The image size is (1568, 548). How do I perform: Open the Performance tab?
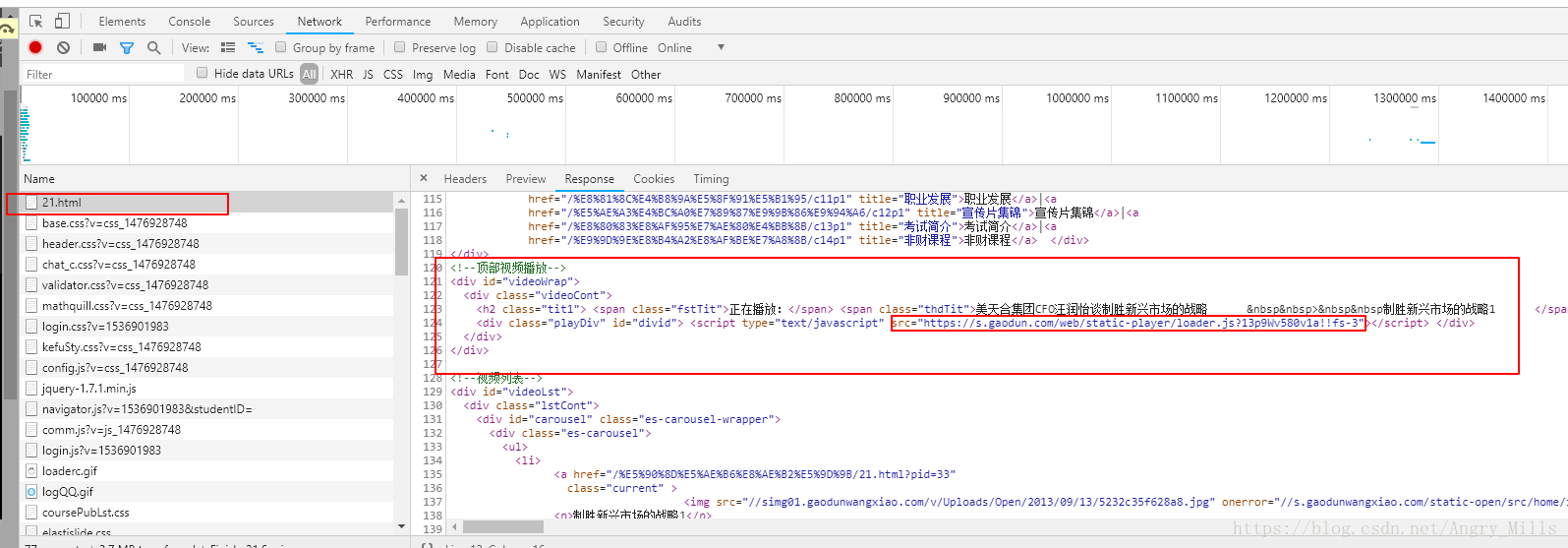[398, 21]
